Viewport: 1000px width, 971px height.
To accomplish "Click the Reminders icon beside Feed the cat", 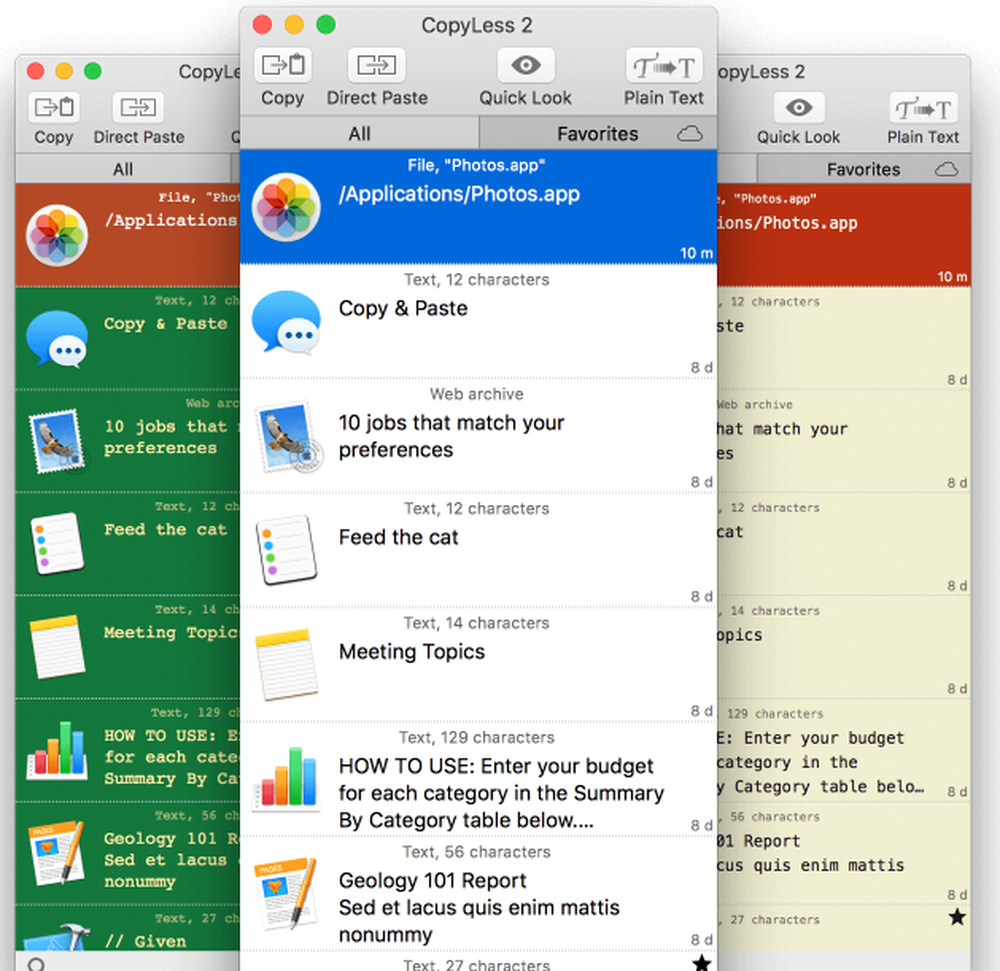I will click(286, 550).
